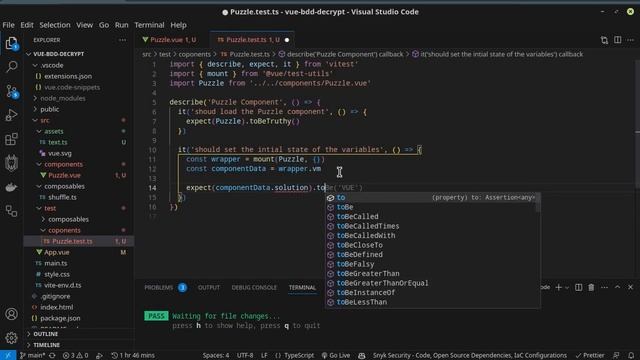The image size is (640, 360).
Task: Switch to Puzzle.vue editor tab
Action: (169, 40)
